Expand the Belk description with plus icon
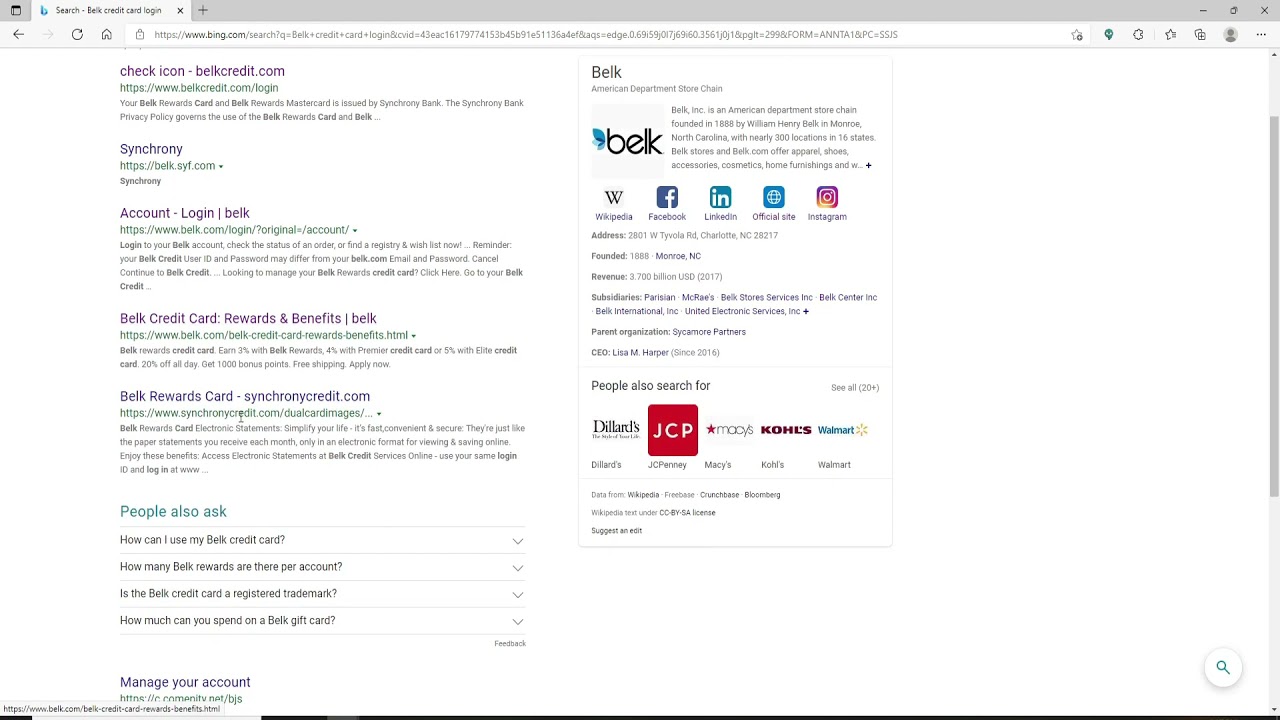 (868, 166)
